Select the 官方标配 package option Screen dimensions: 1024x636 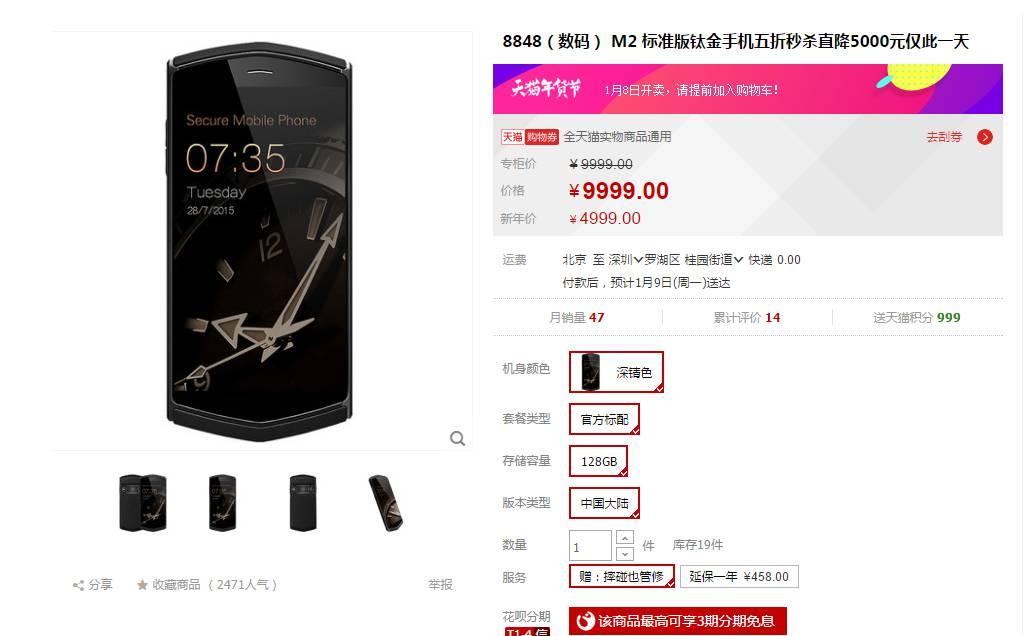[x=604, y=419]
